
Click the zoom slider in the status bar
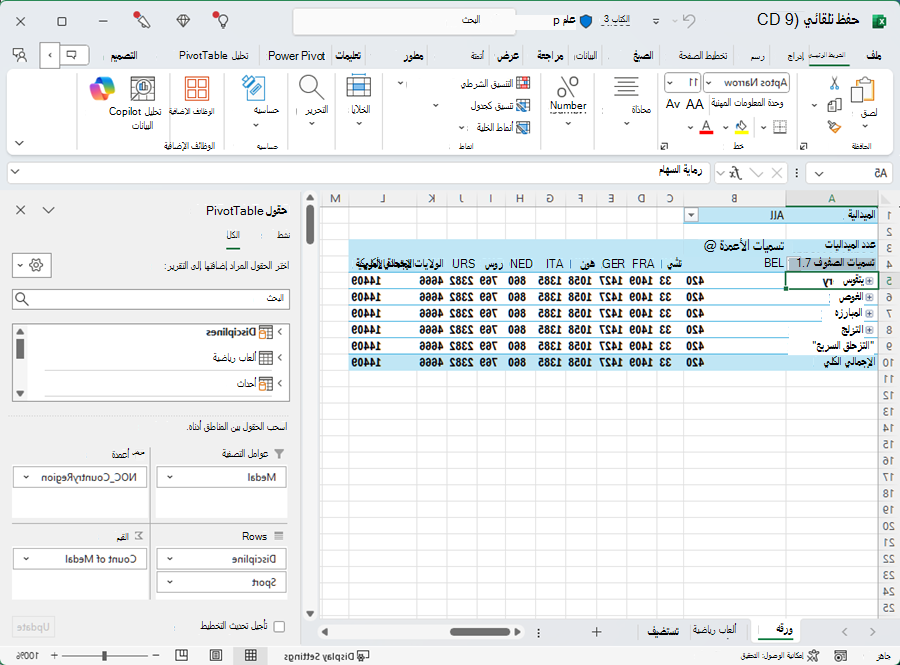[x=104, y=655]
